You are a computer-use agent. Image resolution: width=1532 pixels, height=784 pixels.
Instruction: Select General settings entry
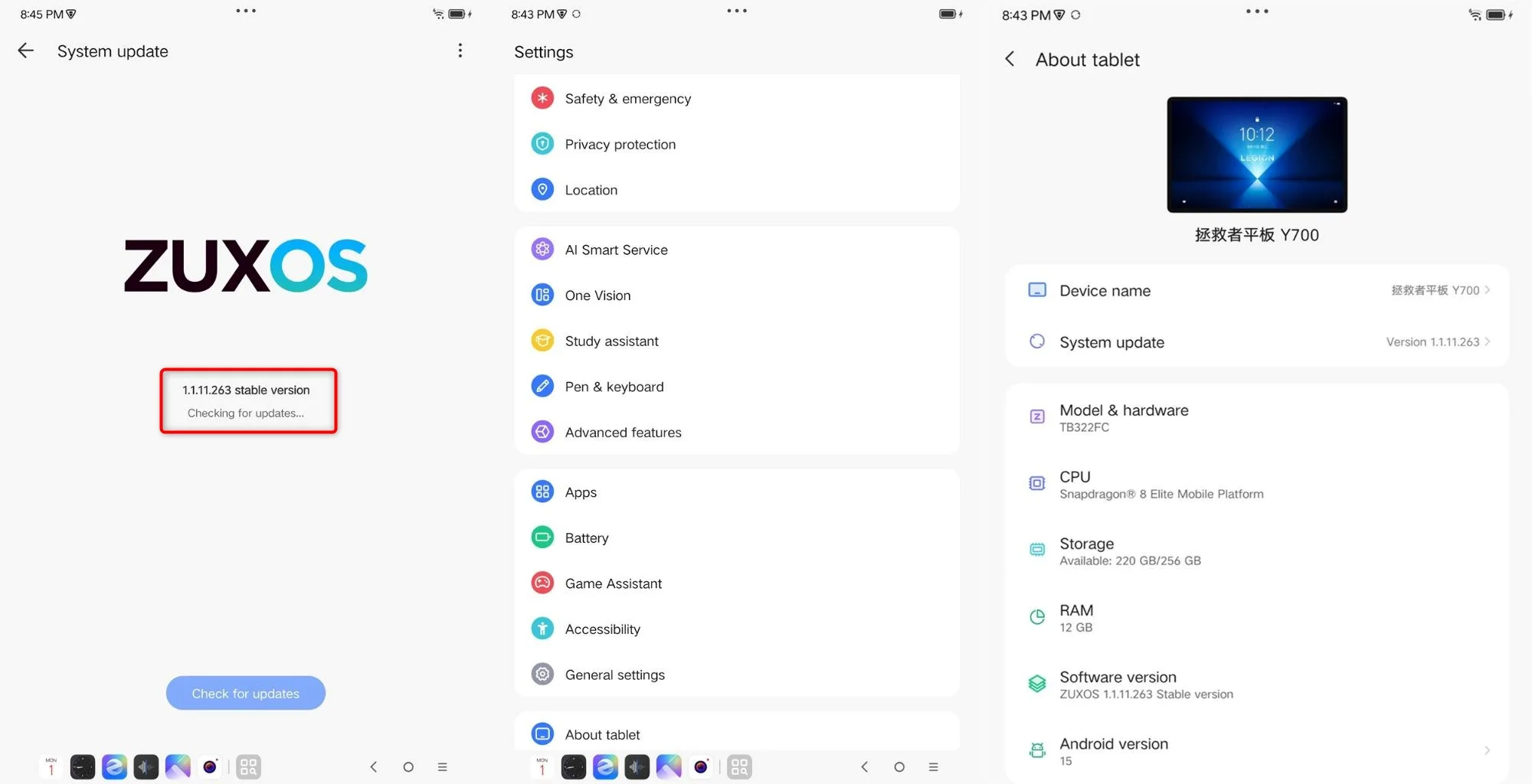pyautogui.click(x=614, y=675)
